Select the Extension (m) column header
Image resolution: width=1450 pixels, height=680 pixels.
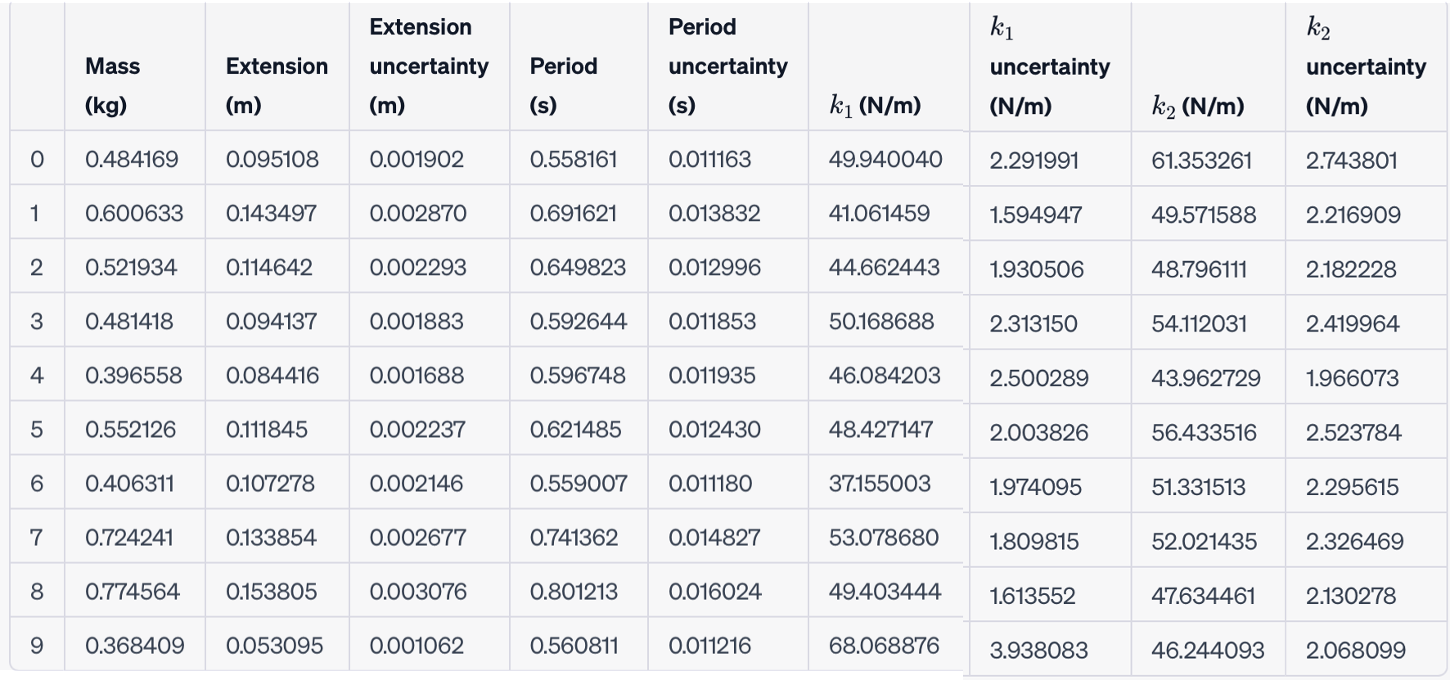click(277, 86)
